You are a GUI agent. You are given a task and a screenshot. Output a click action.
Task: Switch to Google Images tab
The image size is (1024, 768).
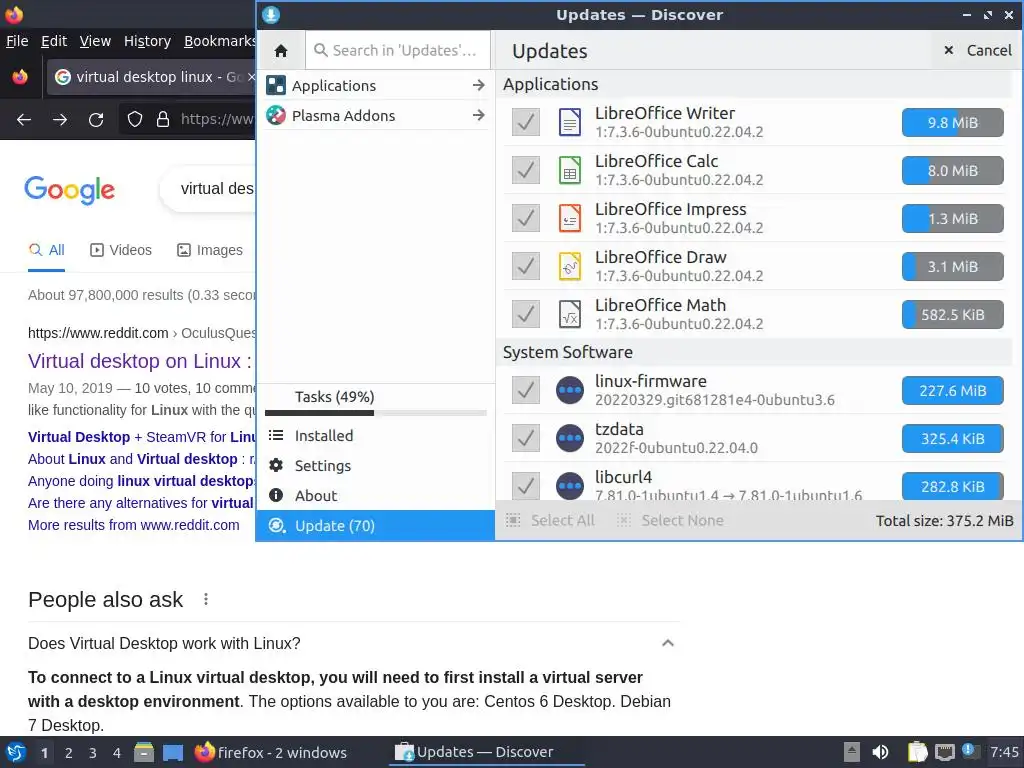tap(210, 250)
